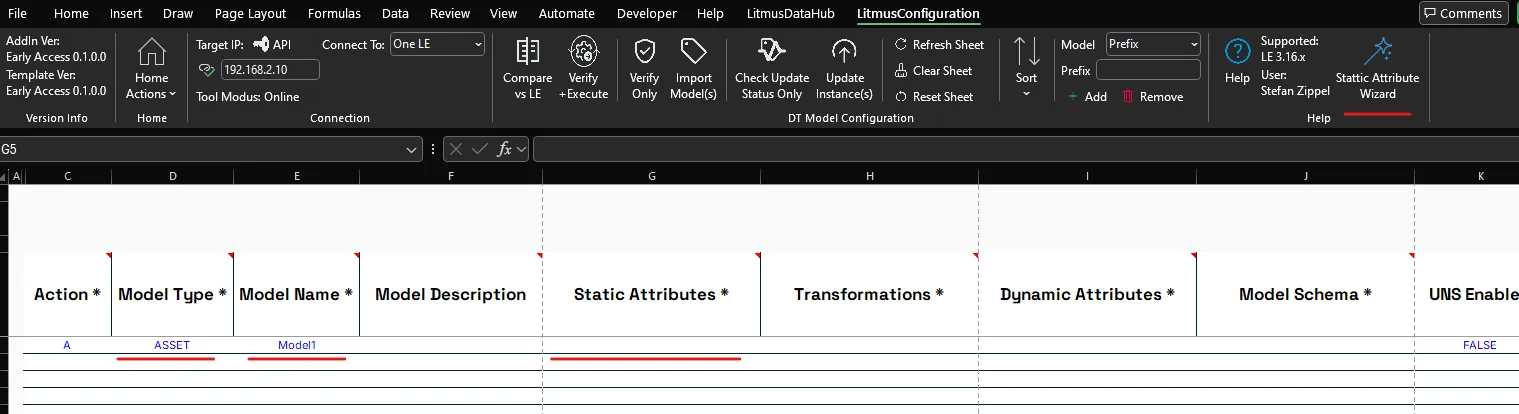Image resolution: width=1519 pixels, height=414 pixels.
Task: Switch to the Developer tab
Action: click(x=647, y=13)
